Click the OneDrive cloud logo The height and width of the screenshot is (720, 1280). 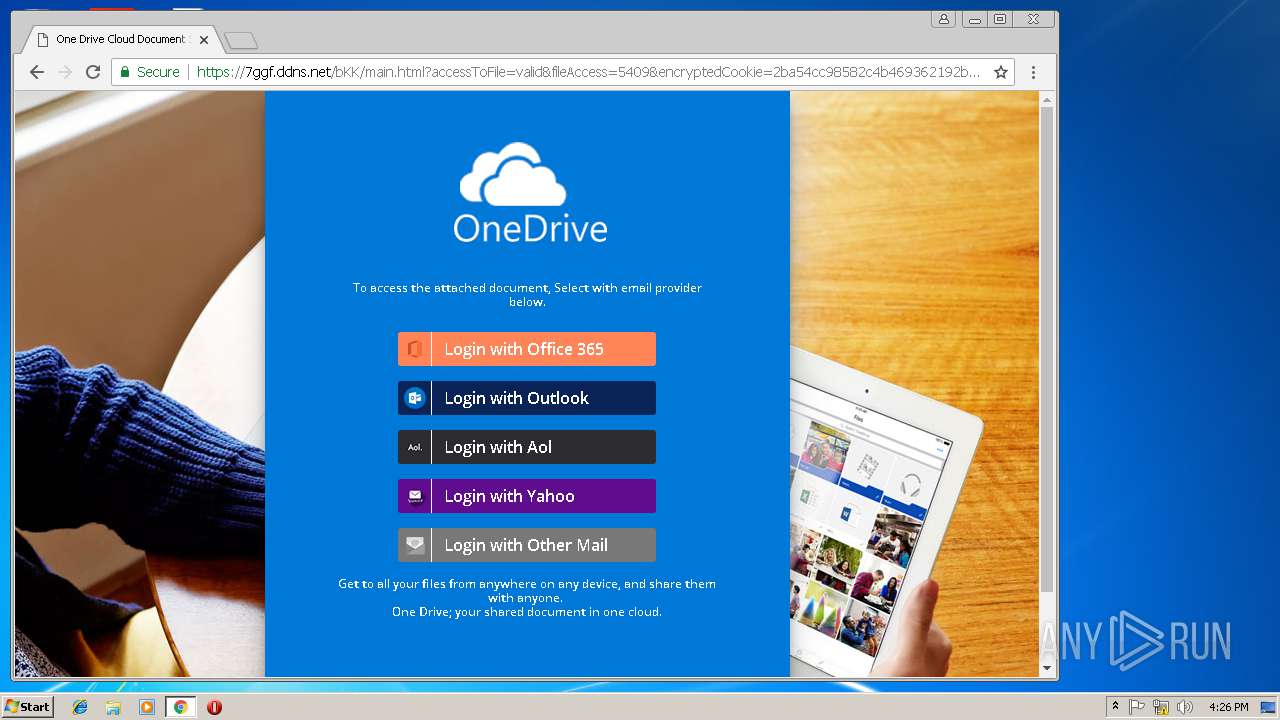click(x=512, y=174)
